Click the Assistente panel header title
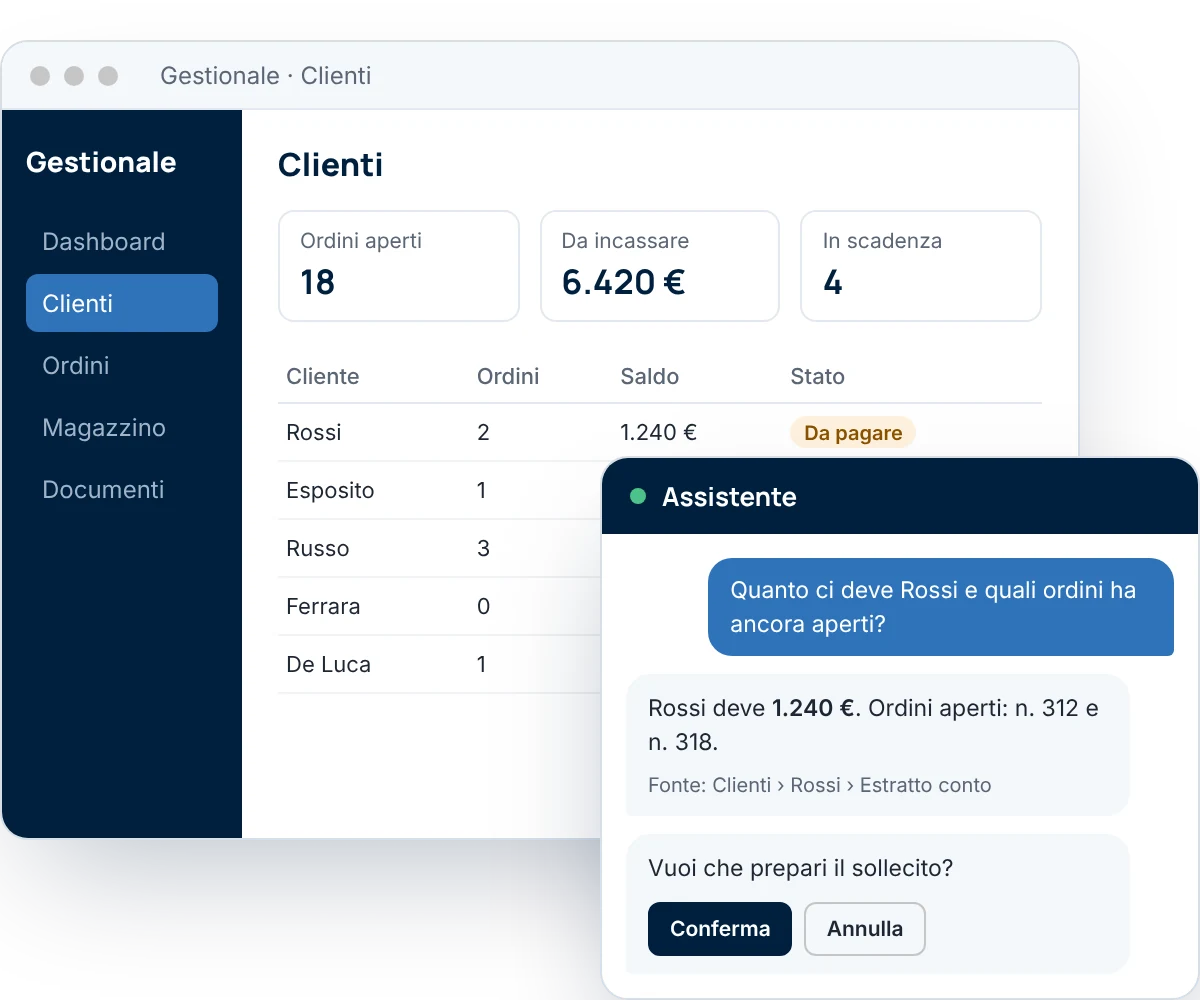 (x=729, y=497)
